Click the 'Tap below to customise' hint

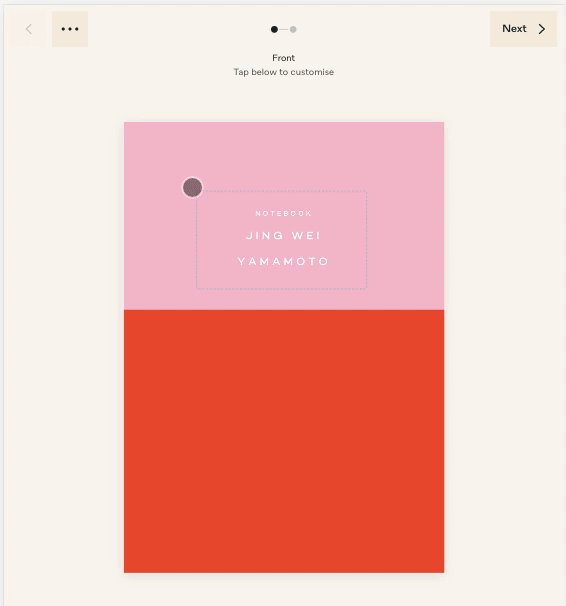284,72
